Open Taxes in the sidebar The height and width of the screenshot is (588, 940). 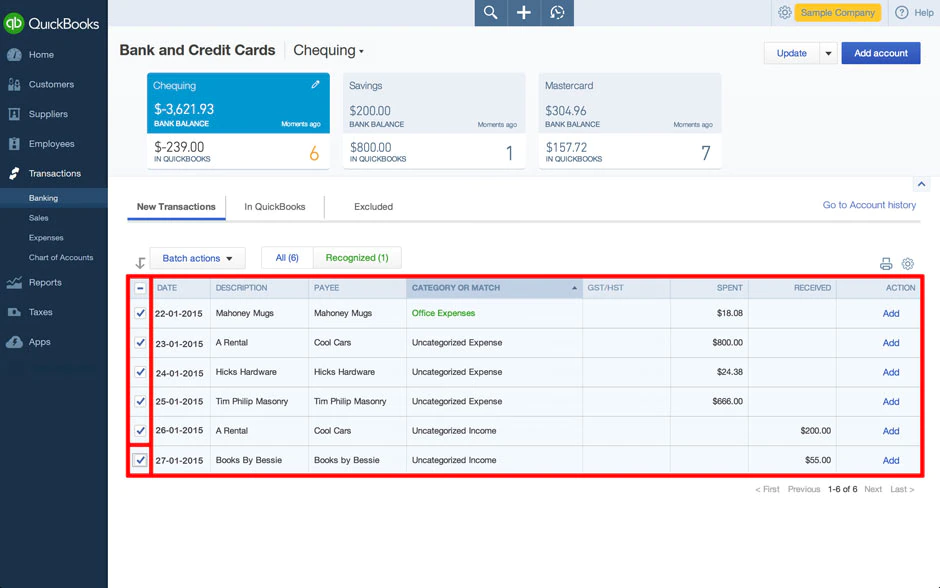coord(40,312)
